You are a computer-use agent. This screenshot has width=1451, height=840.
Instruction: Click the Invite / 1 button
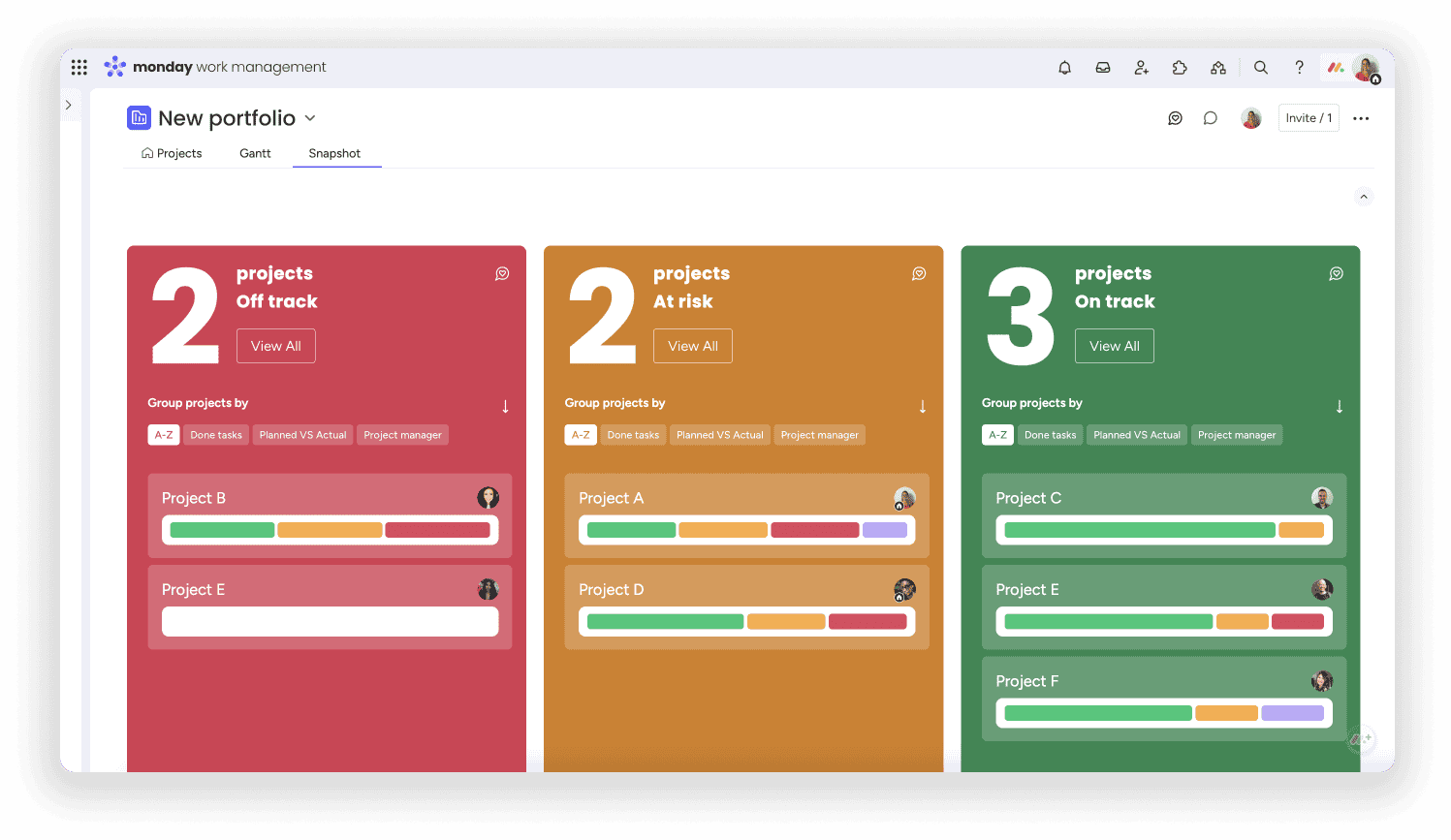point(1308,118)
